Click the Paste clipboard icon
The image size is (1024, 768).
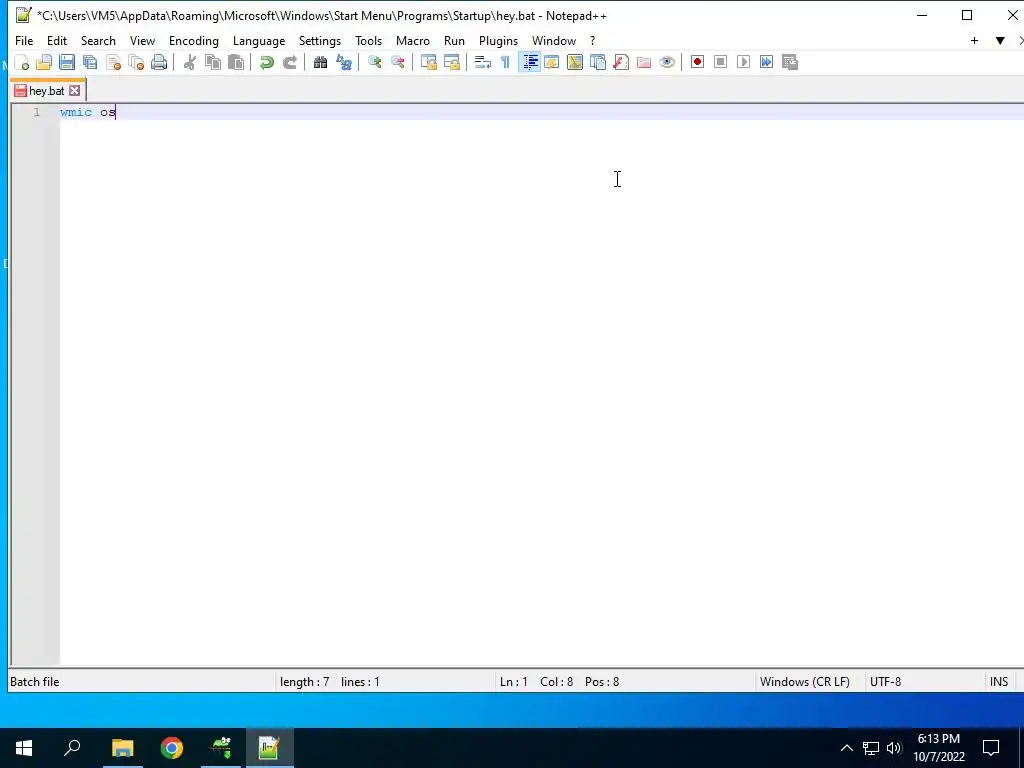(x=236, y=62)
